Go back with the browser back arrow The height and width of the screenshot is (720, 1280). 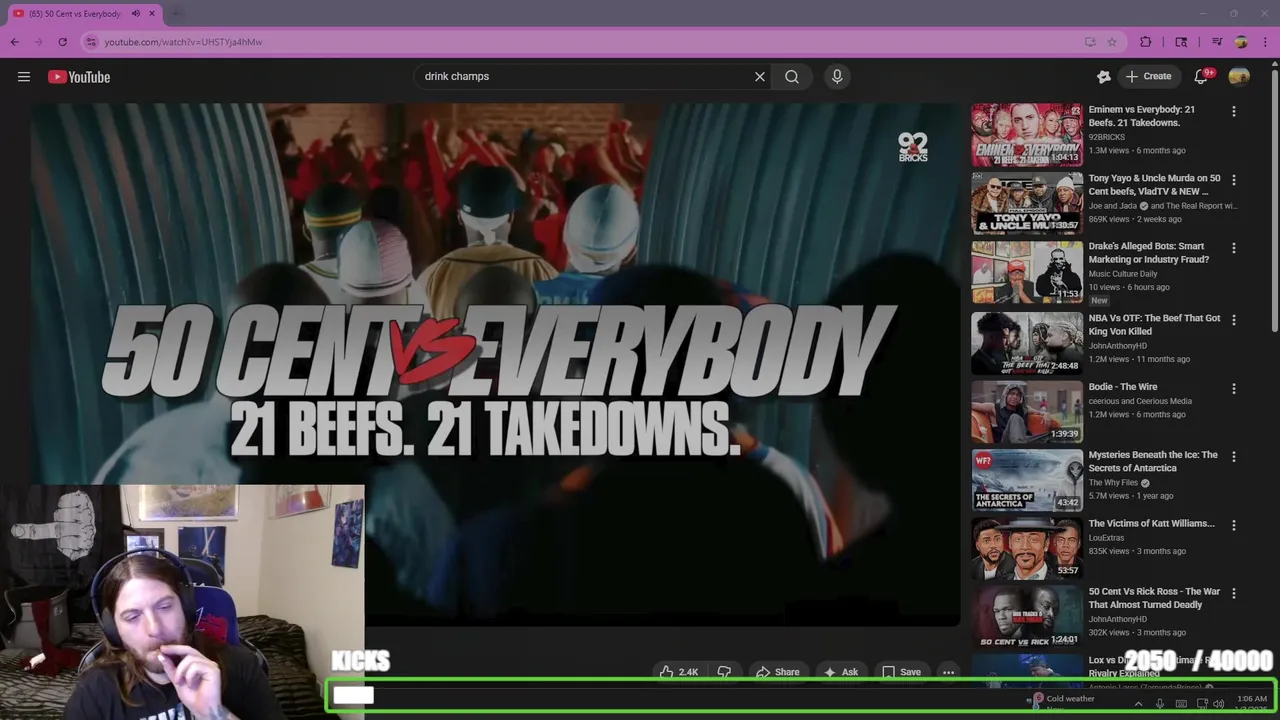click(x=15, y=42)
